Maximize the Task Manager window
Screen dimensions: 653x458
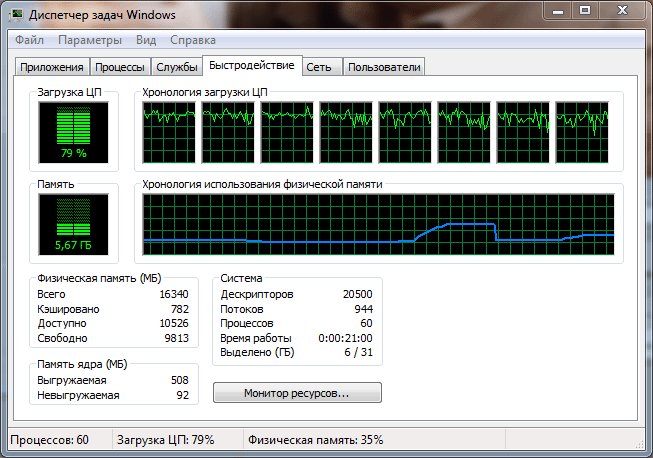(x=585, y=10)
